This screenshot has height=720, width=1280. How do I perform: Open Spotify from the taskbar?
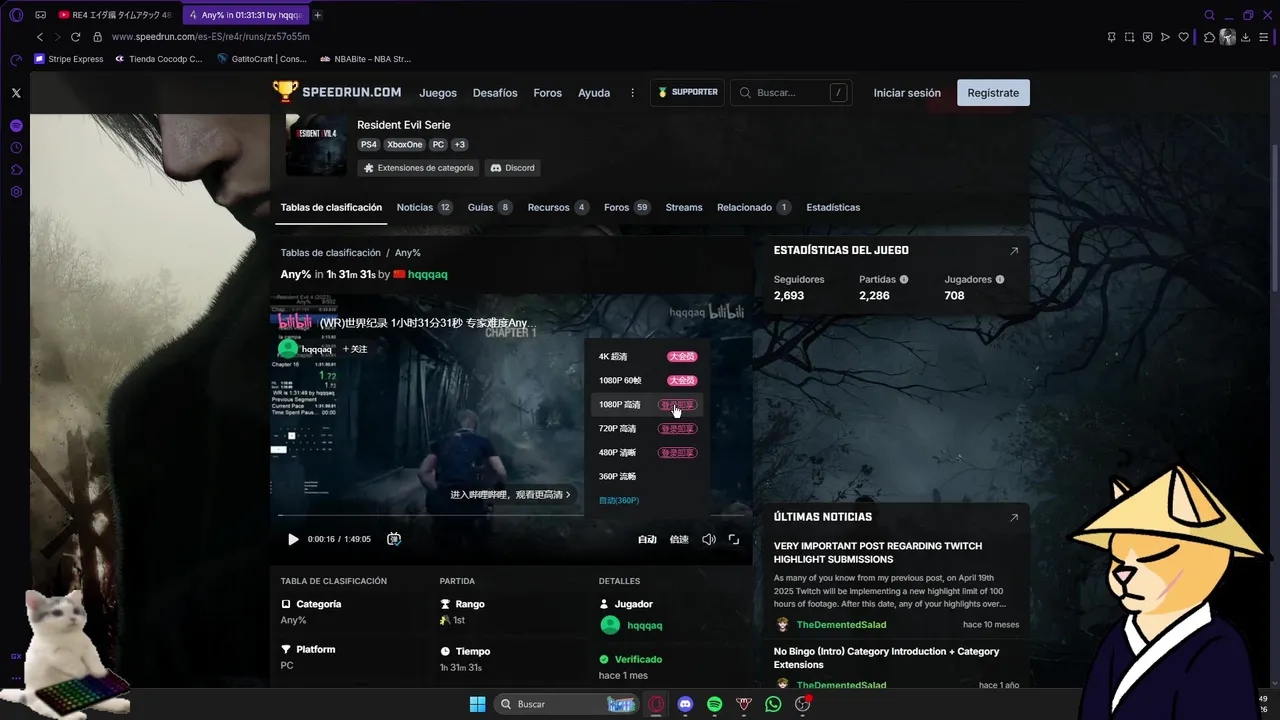click(714, 704)
